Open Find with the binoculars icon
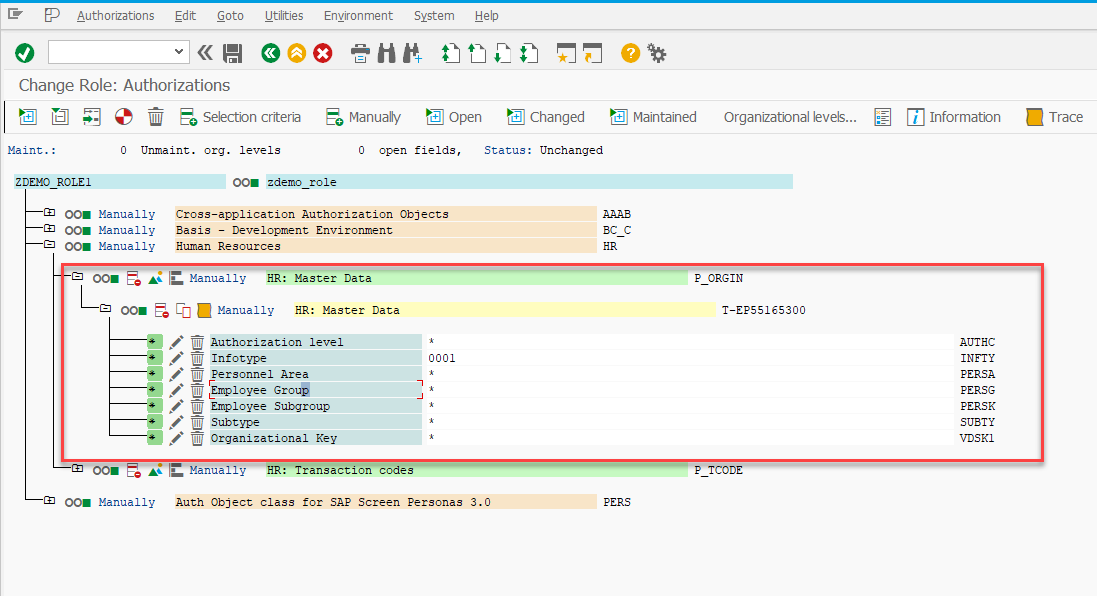1097x596 pixels. (x=386, y=53)
